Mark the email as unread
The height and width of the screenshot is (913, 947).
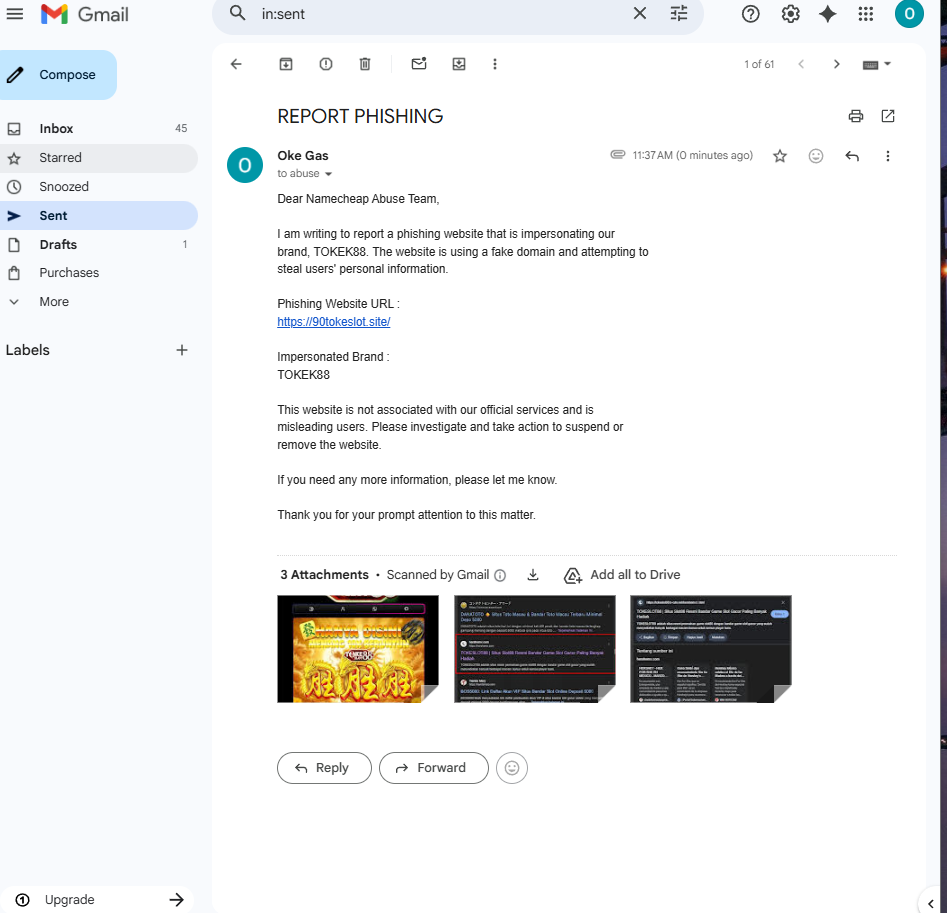[419, 63]
